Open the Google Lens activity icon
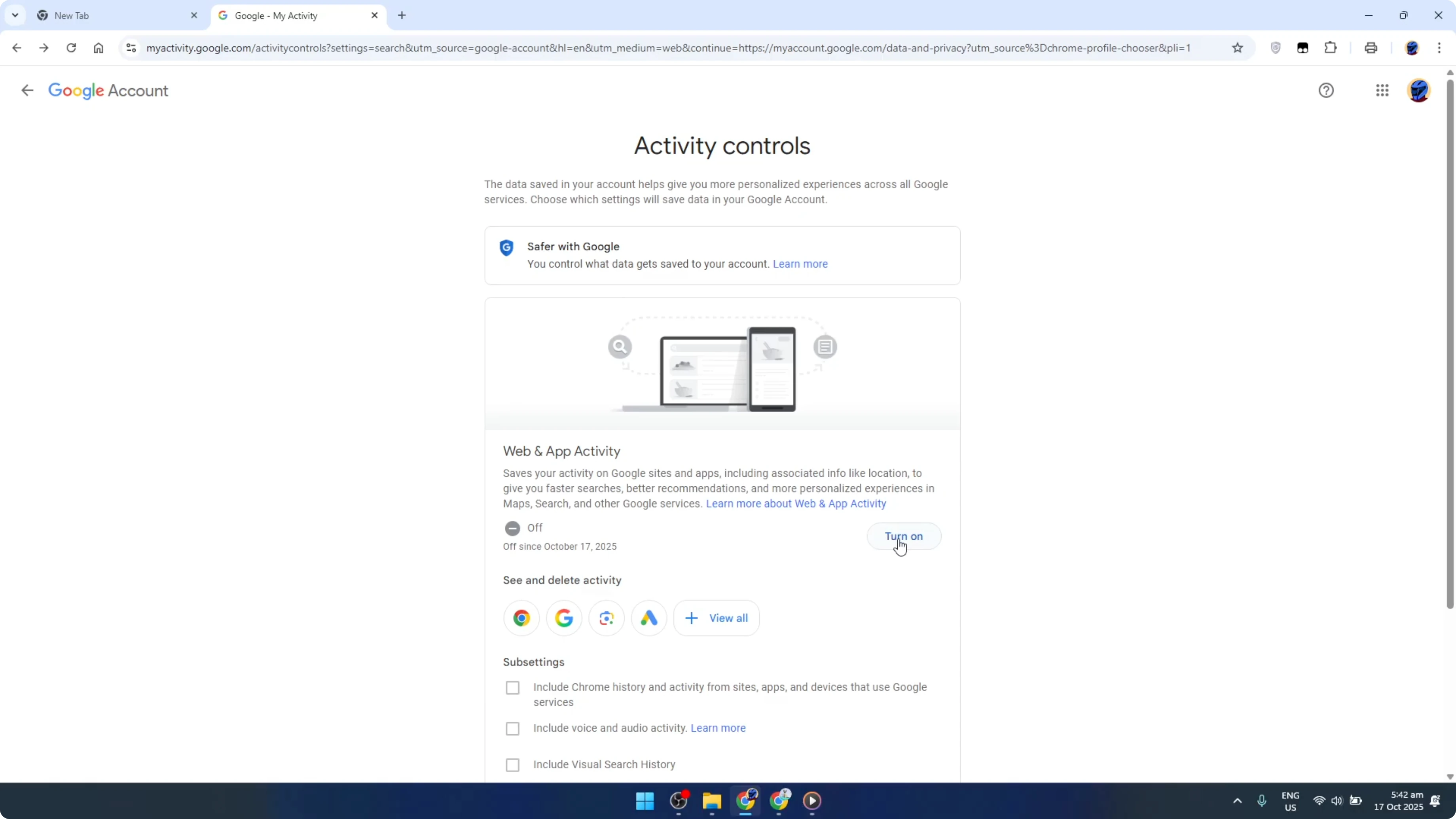The image size is (1456, 819). tap(606, 617)
